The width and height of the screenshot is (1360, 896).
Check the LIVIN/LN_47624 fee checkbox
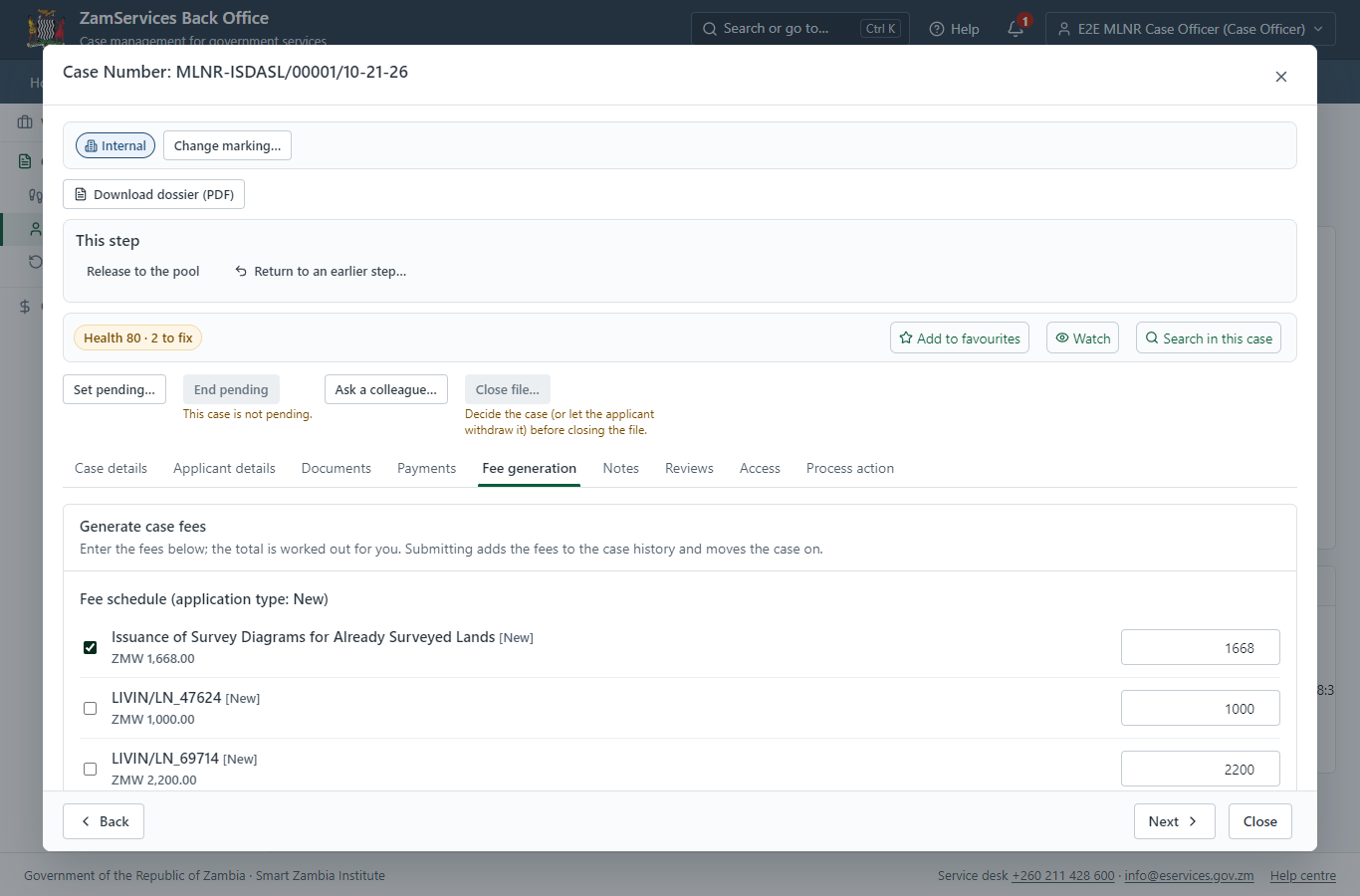(91, 708)
